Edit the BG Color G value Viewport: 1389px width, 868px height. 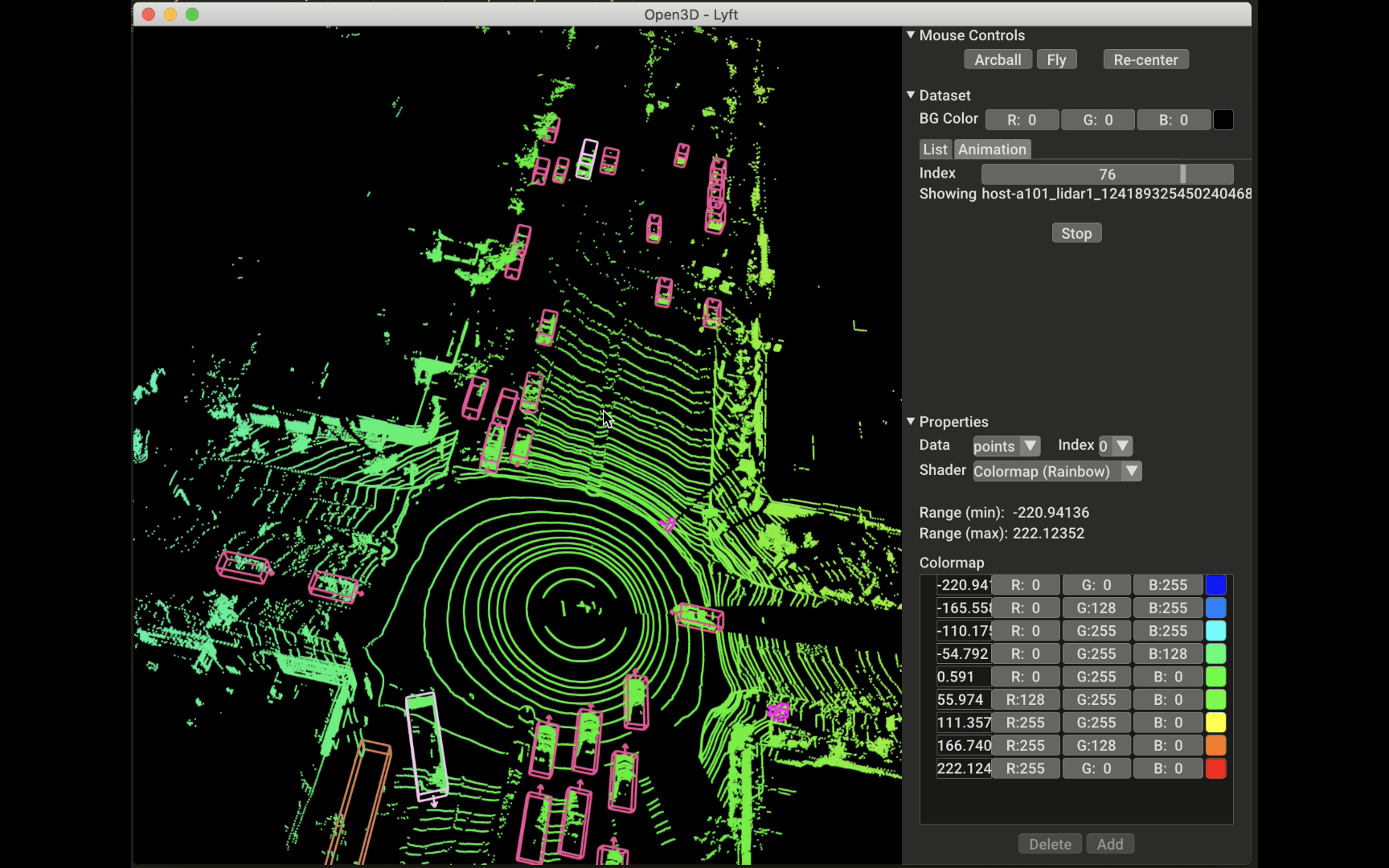(1098, 120)
